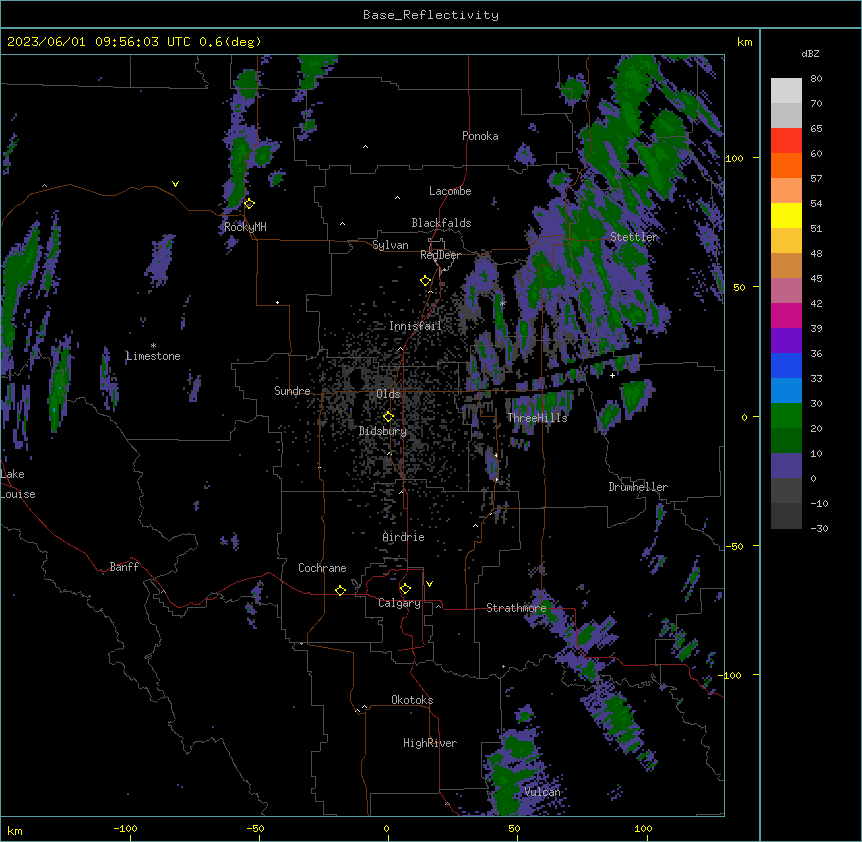Click the Innisfail city label
This screenshot has width=862, height=842.
click(415, 326)
